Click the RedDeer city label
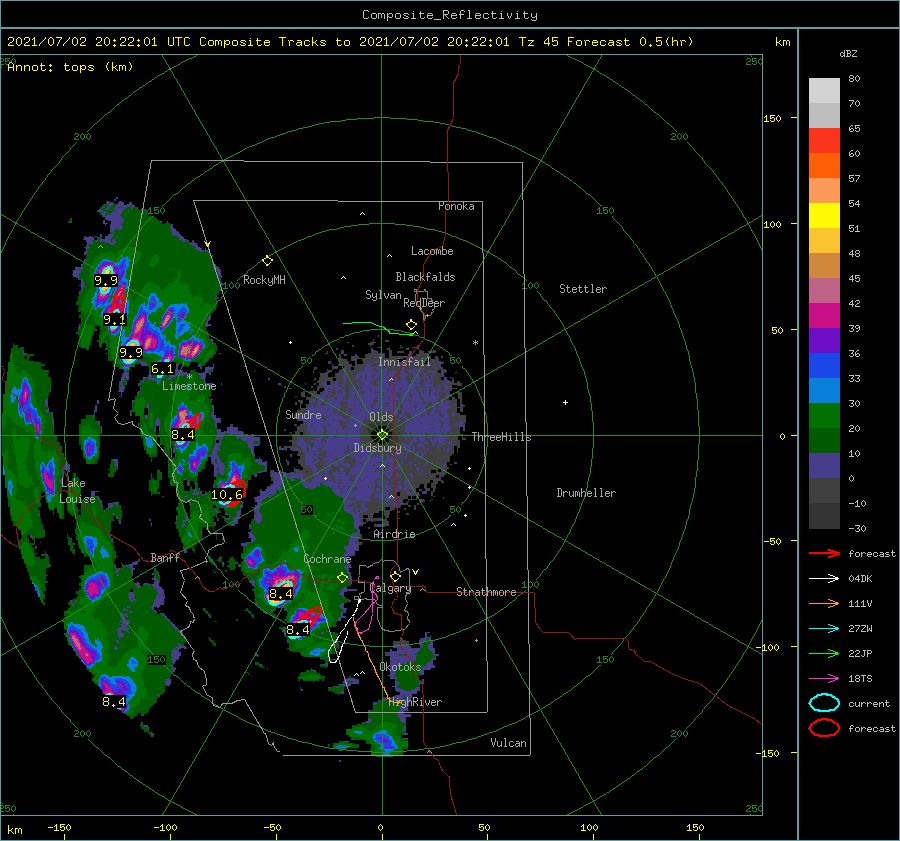 pyautogui.click(x=424, y=303)
